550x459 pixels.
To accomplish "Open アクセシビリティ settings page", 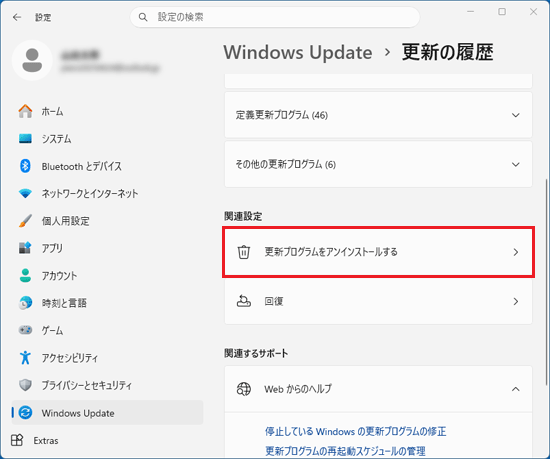I will [70, 358].
